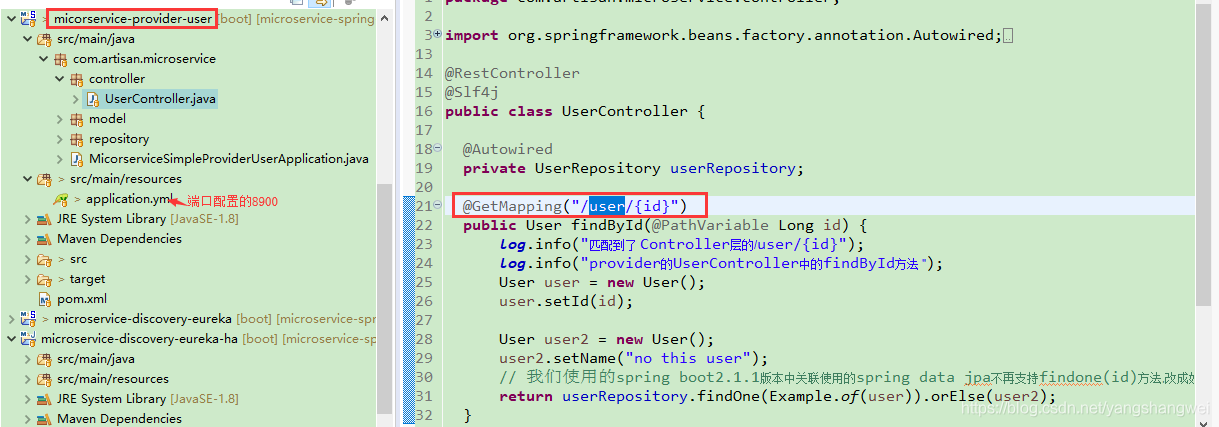Expand Maven Dependencies under micorservice-provider-user

tap(27, 239)
